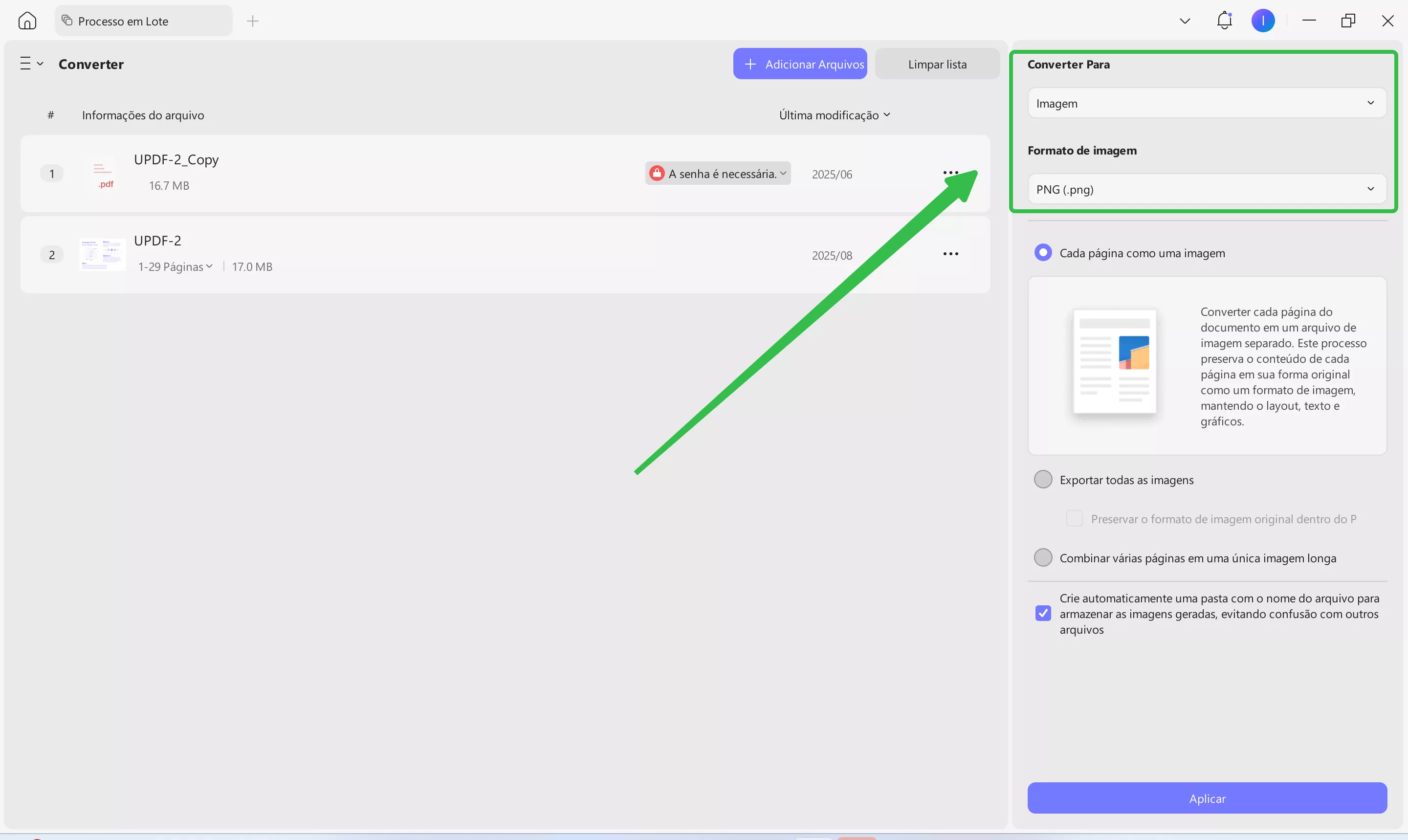Open the three-dot menu for UPDF-2_Copy
This screenshot has height=840, width=1408.
coord(951,173)
